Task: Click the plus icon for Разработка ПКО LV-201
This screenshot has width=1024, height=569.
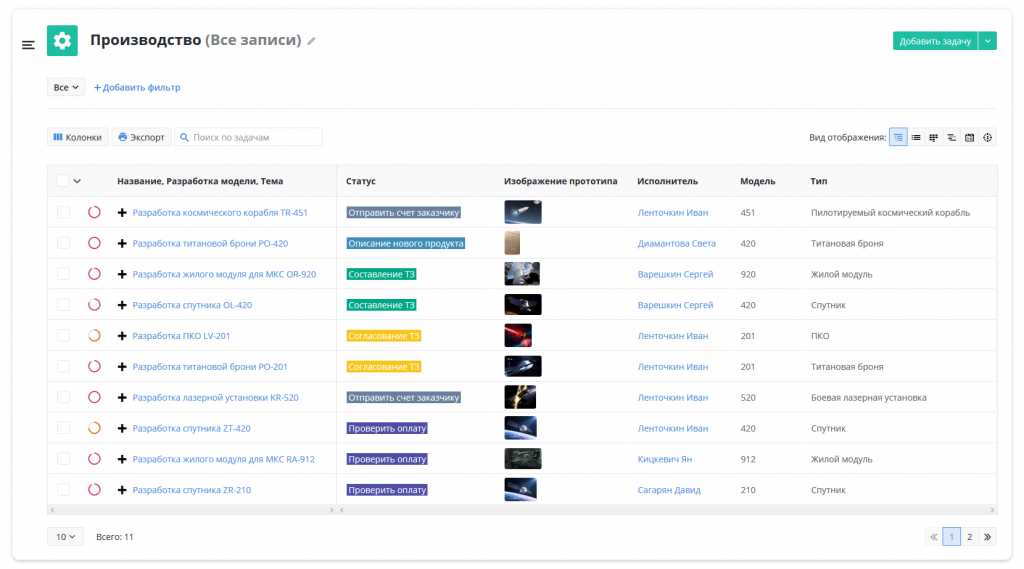Action: point(122,336)
